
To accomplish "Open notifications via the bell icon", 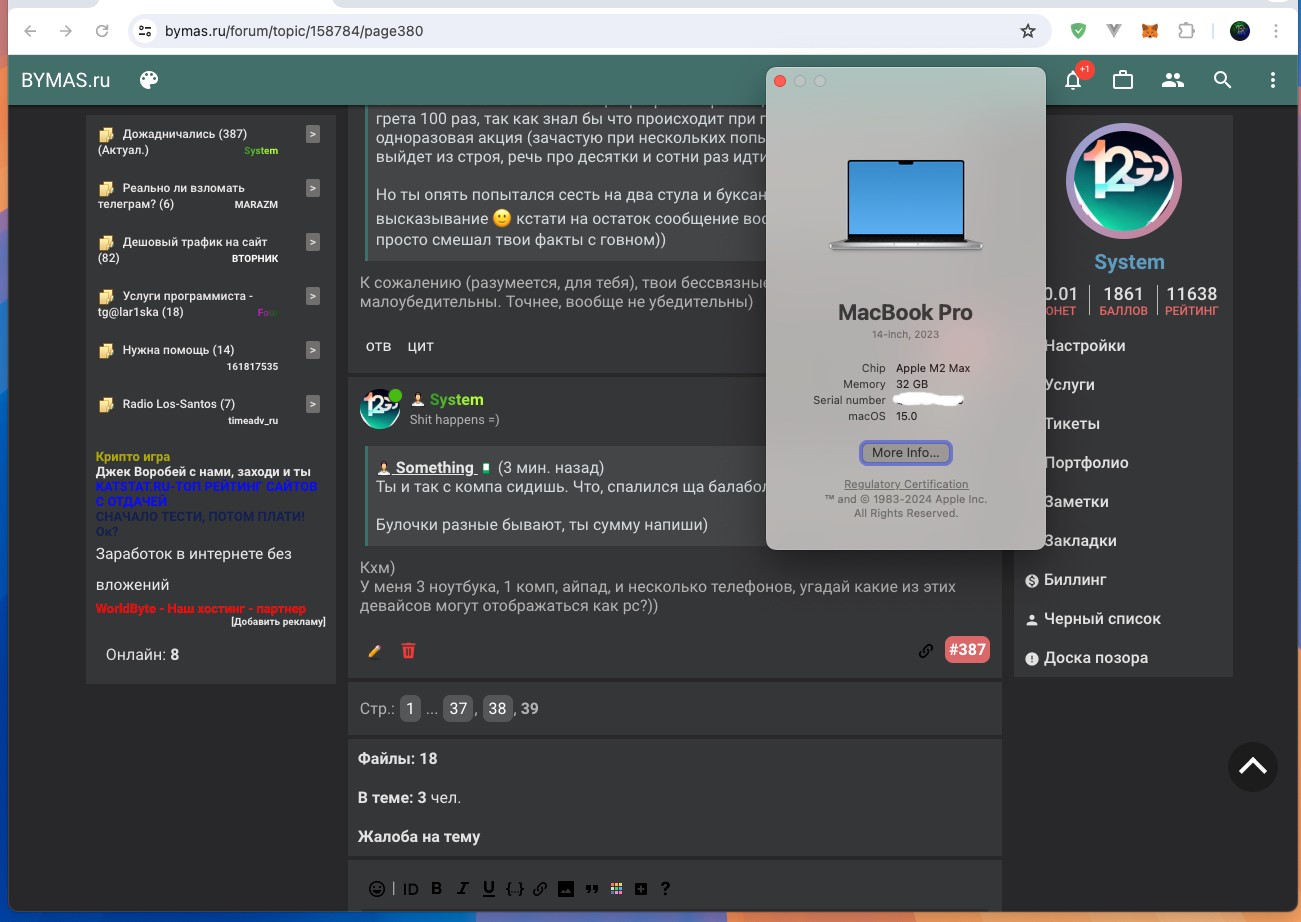I will click(1073, 81).
